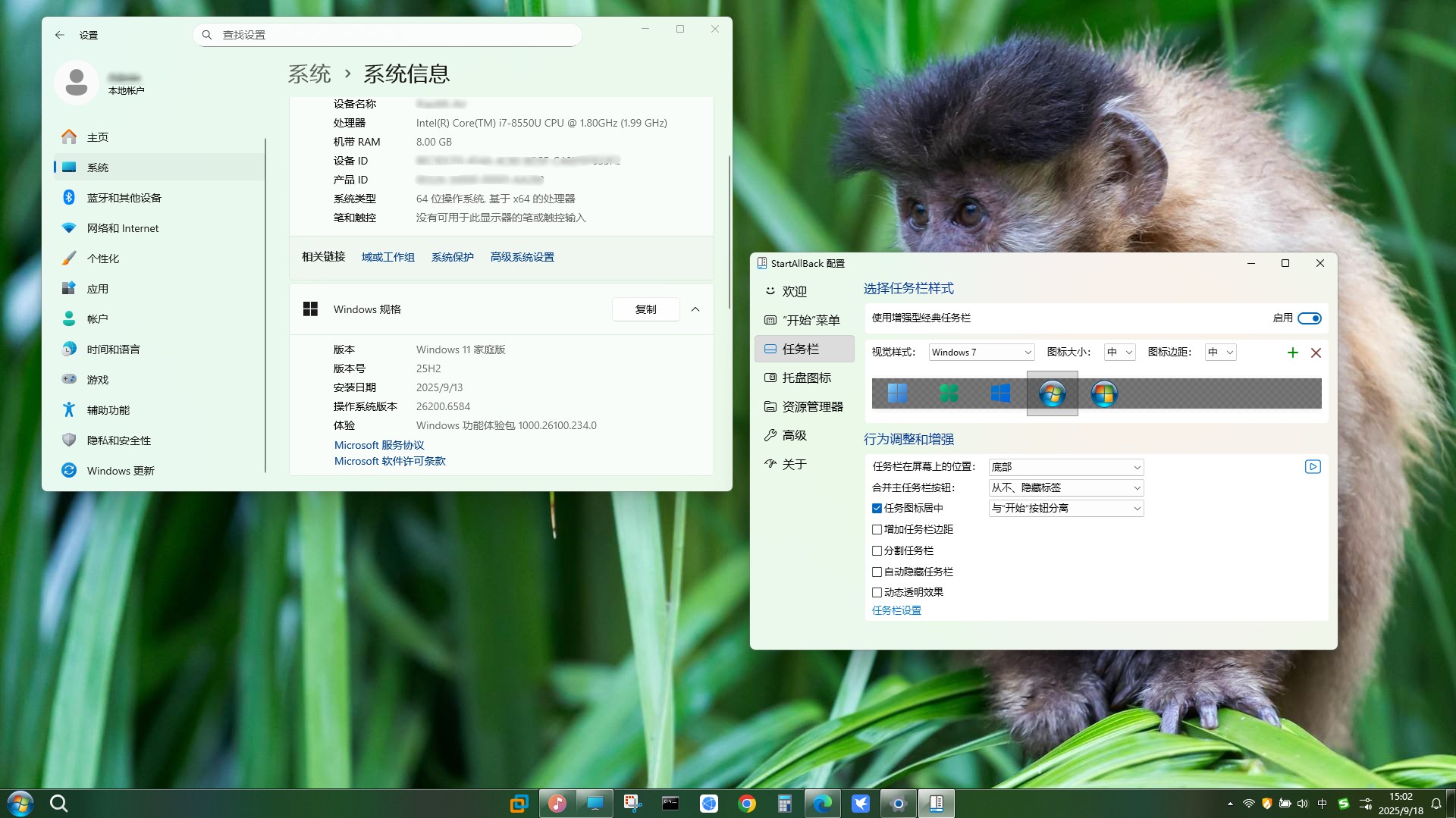The width and height of the screenshot is (1456, 818).
Task: Pick the flat blue Windows 10 start button
Action: 1000,393
